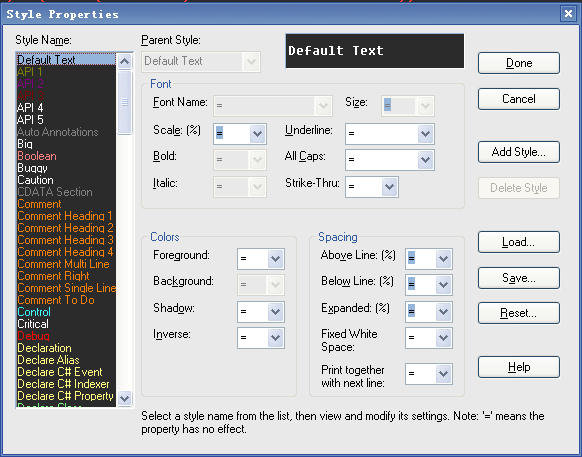Image resolution: width=582 pixels, height=457 pixels.
Task: Select the Declare Alias style
Action: pos(66,360)
